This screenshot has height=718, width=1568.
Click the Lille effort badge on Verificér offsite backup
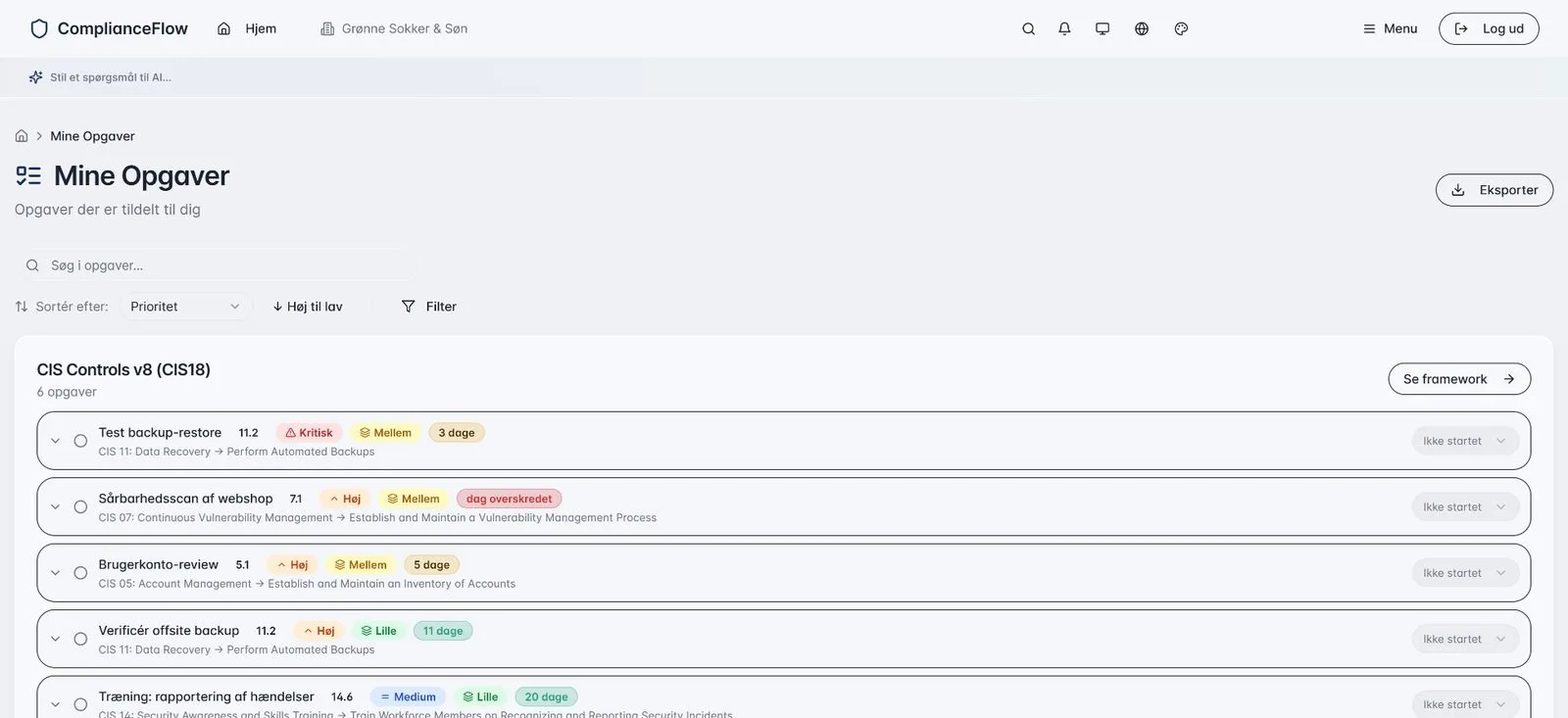tap(378, 631)
